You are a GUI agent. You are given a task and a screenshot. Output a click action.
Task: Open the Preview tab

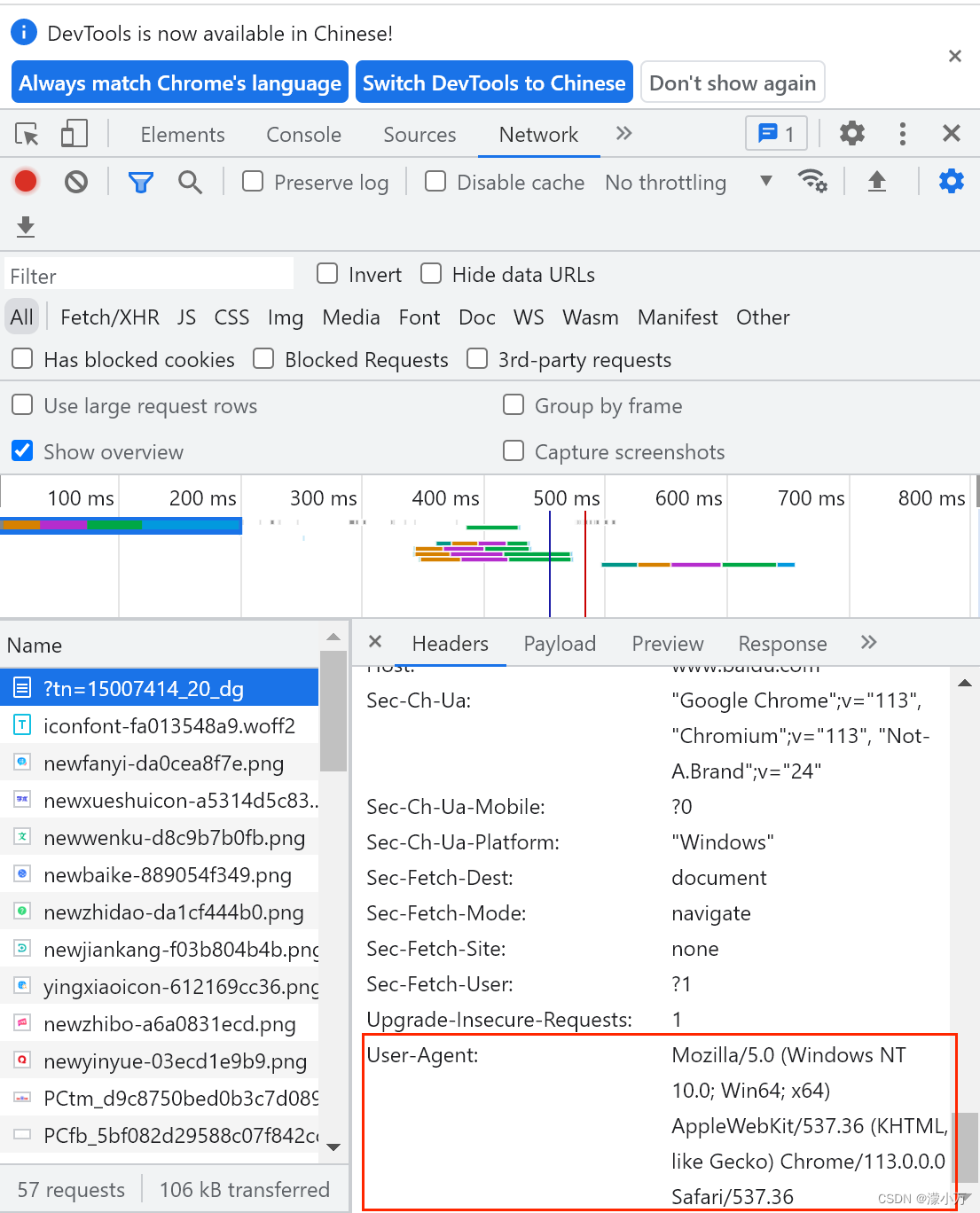point(668,644)
